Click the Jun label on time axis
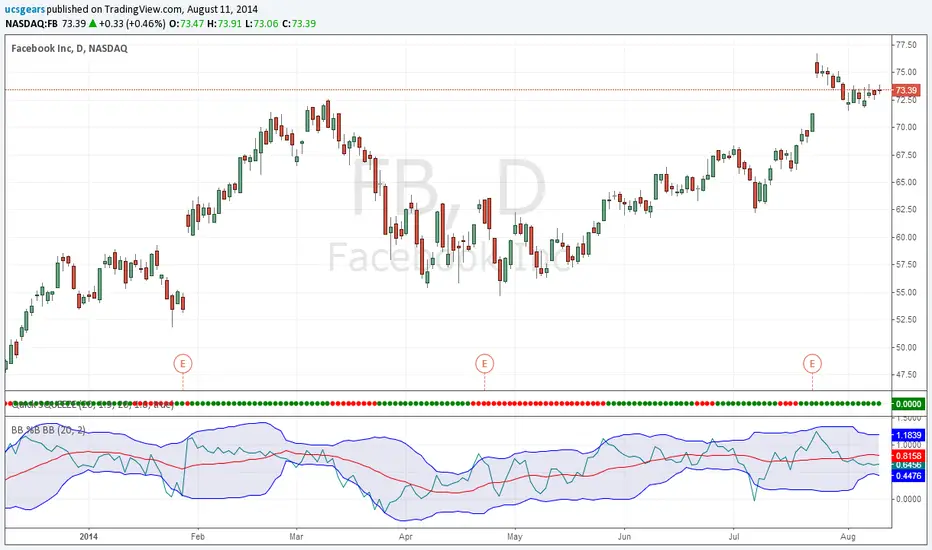The height and width of the screenshot is (550, 932). tap(624, 536)
